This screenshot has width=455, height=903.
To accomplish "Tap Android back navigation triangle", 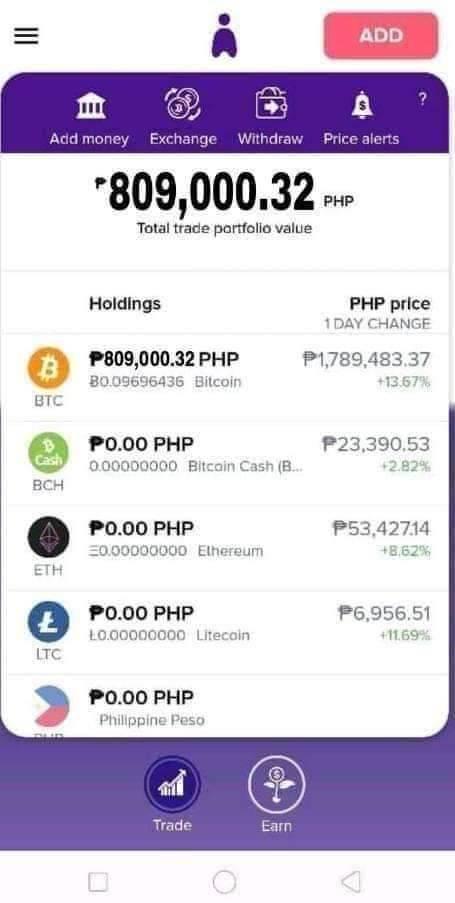I will click(x=351, y=881).
